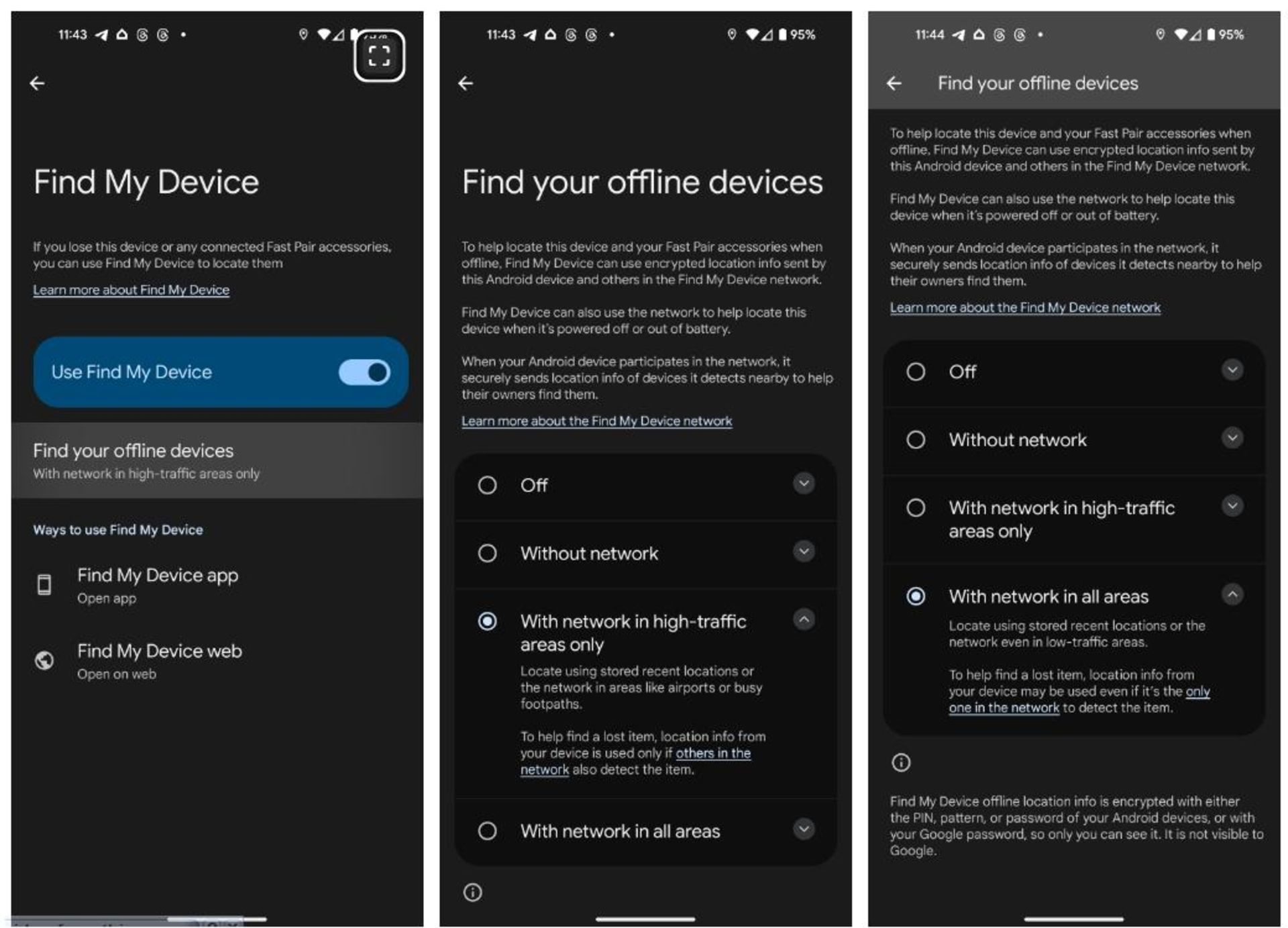Screen dimensions: 1288x928
Task: Tap navigation handle bar in right screen
Action: [x=1074, y=919]
